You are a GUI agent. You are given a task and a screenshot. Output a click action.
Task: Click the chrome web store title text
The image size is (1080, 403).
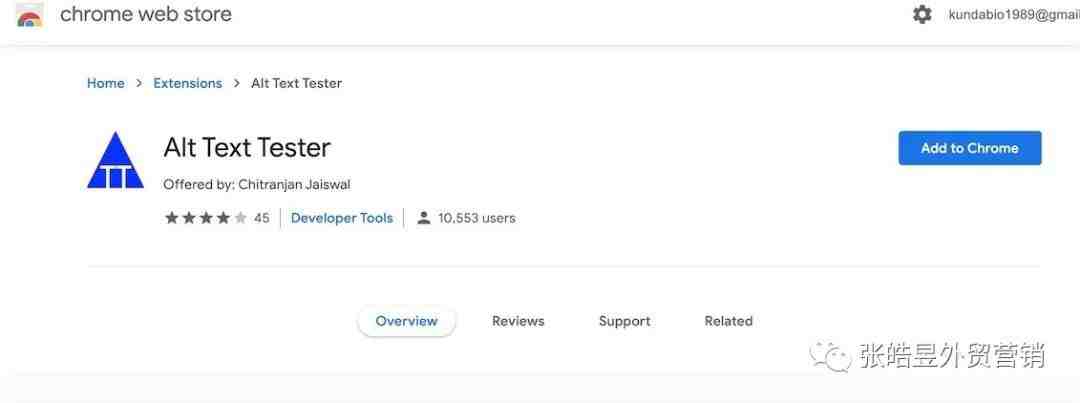146,14
